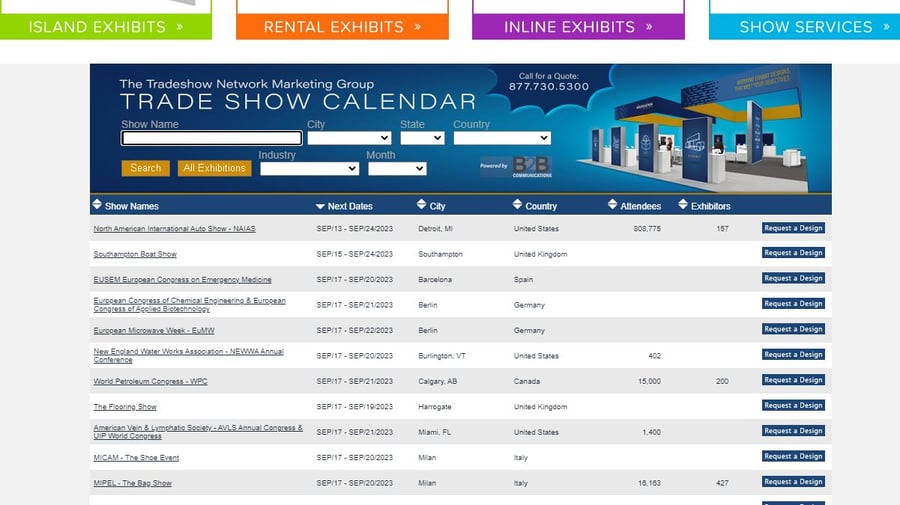Open the Month dropdown
This screenshot has height=505, width=900.
pos(397,168)
